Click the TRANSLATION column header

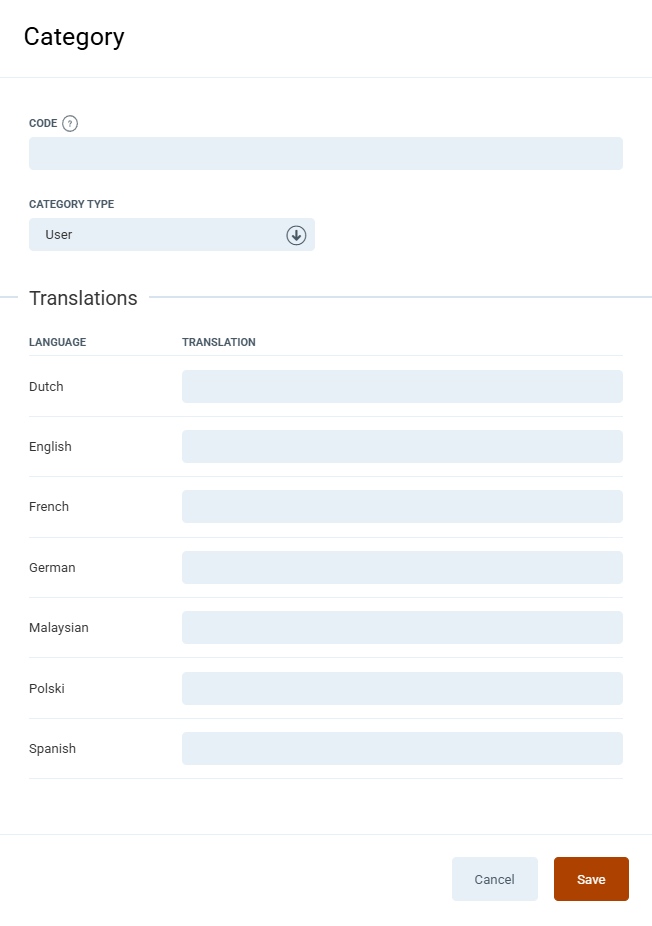click(x=218, y=342)
